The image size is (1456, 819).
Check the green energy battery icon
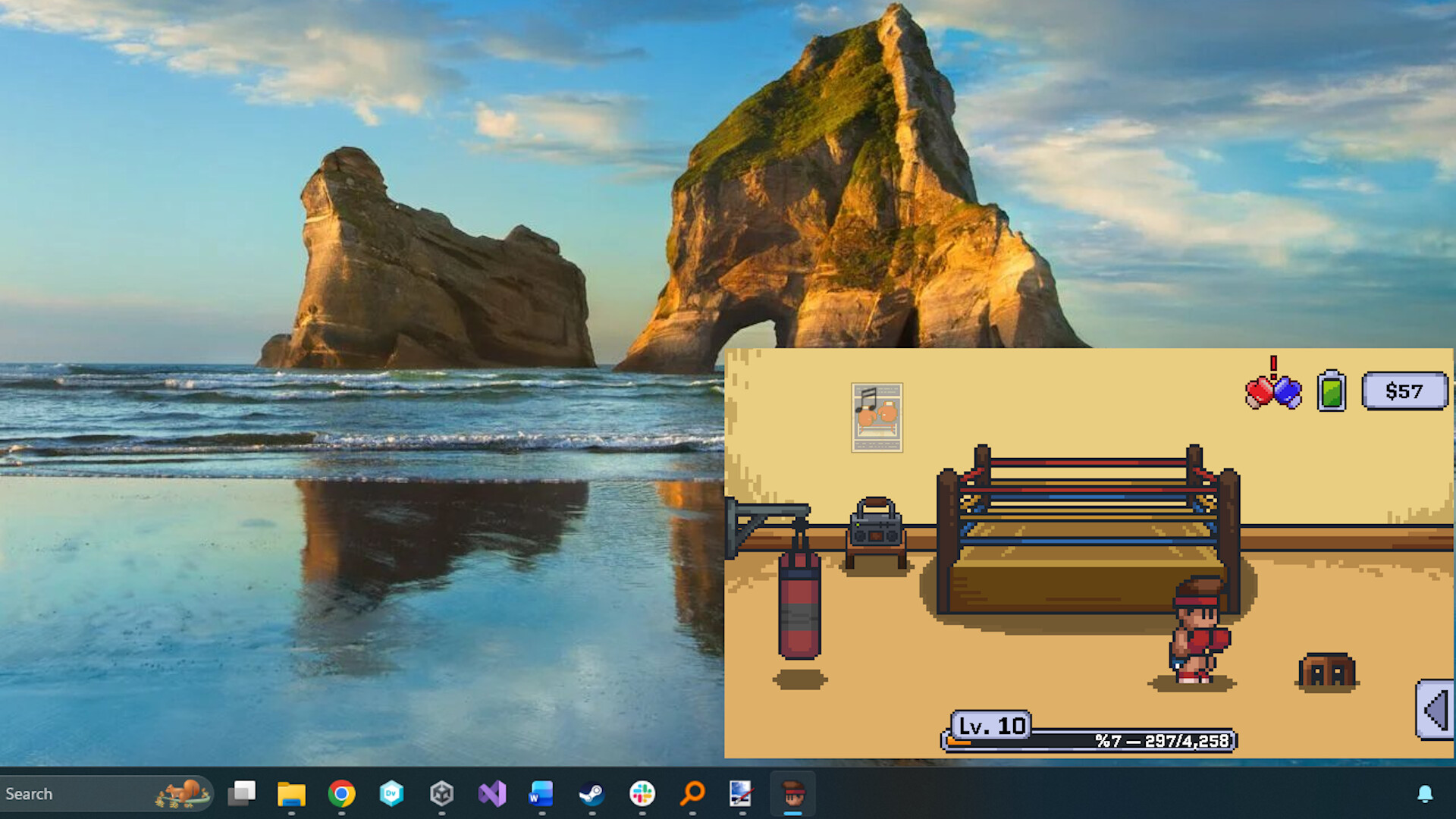point(1331,392)
